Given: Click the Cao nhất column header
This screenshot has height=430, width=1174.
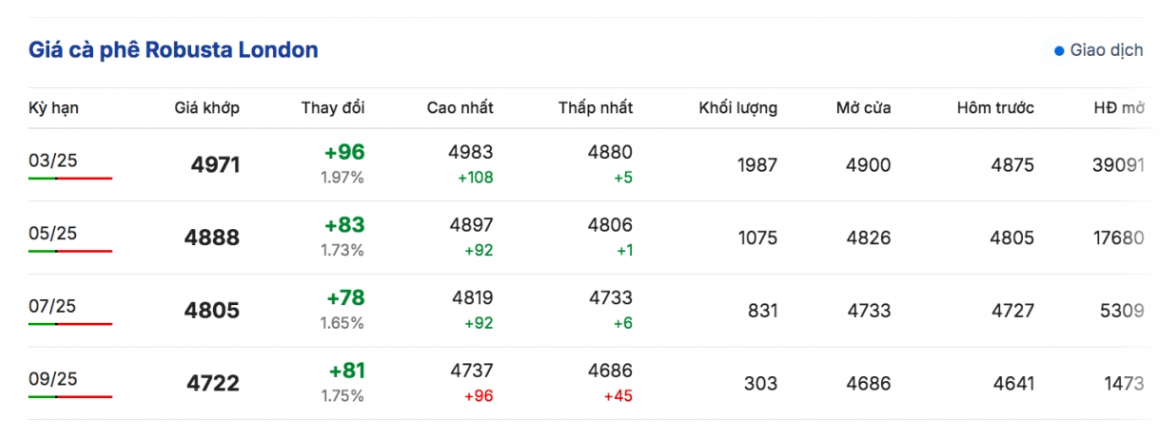Looking at the screenshot, I should [x=460, y=108].
